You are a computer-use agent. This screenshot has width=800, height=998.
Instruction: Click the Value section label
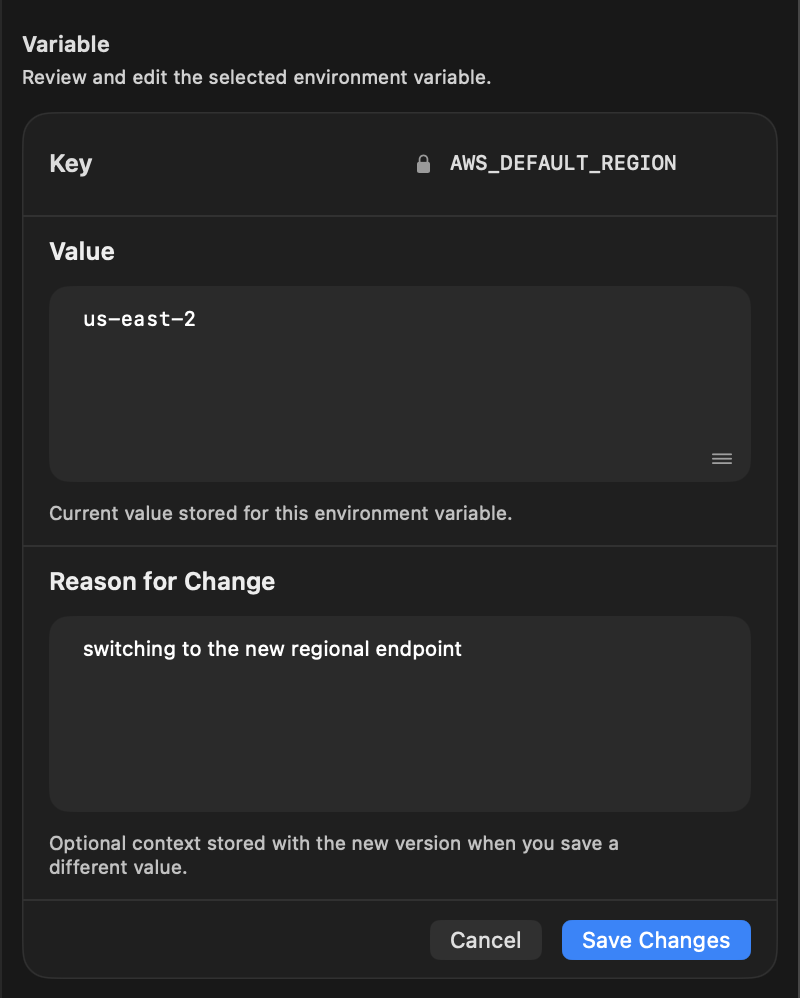(x=81, y=251)
